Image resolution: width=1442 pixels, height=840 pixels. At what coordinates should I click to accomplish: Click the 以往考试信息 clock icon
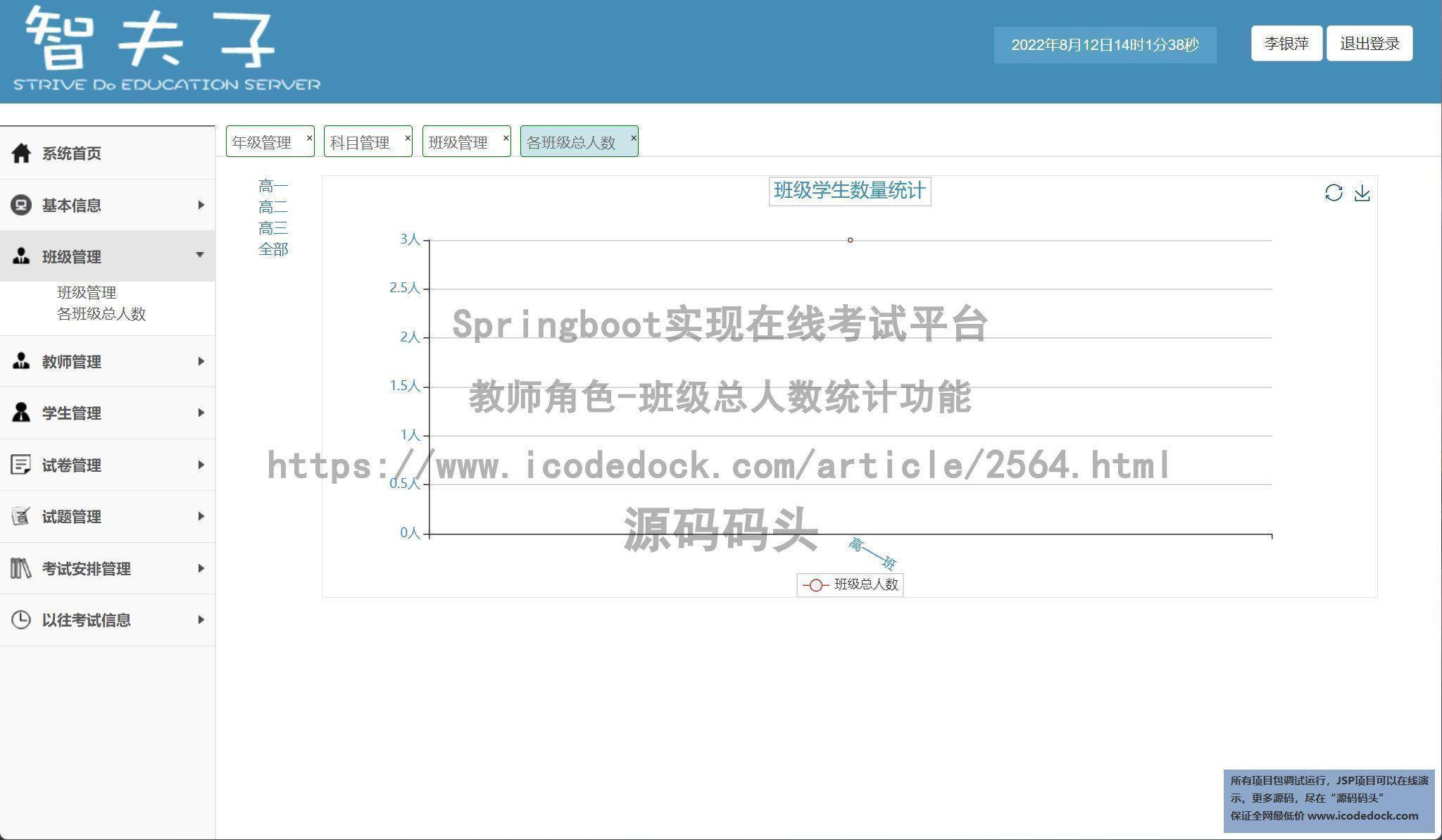click(21, 620)
